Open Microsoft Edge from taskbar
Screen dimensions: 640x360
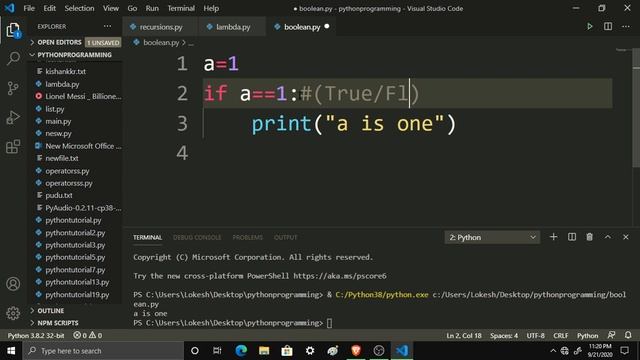[241, 351]
